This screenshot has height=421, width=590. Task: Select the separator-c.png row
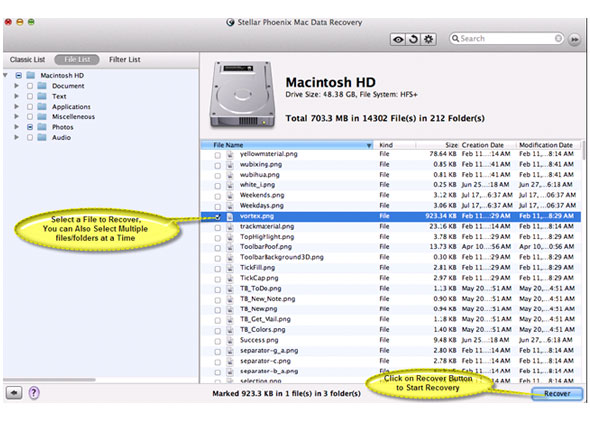pyautogui.click(x=391, y=361)
